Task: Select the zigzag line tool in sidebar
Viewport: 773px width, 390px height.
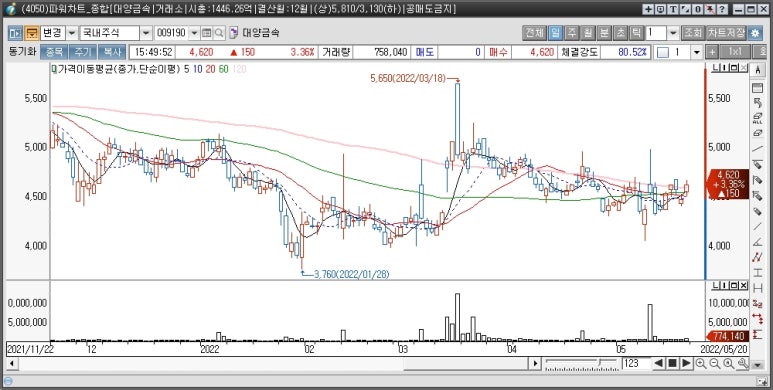Action: (757, 256)
